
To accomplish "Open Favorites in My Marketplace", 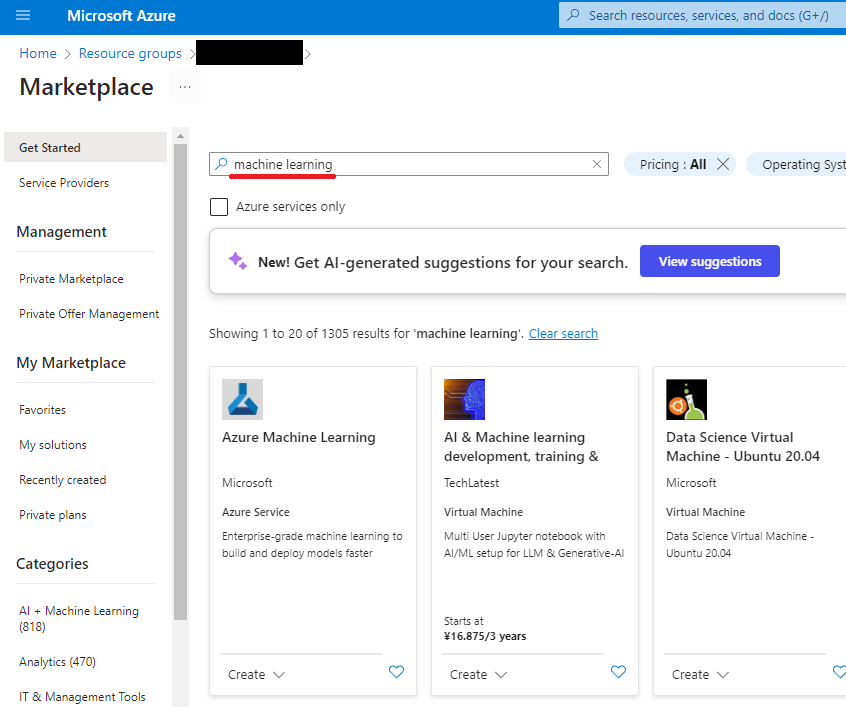I will coord(42,410).
